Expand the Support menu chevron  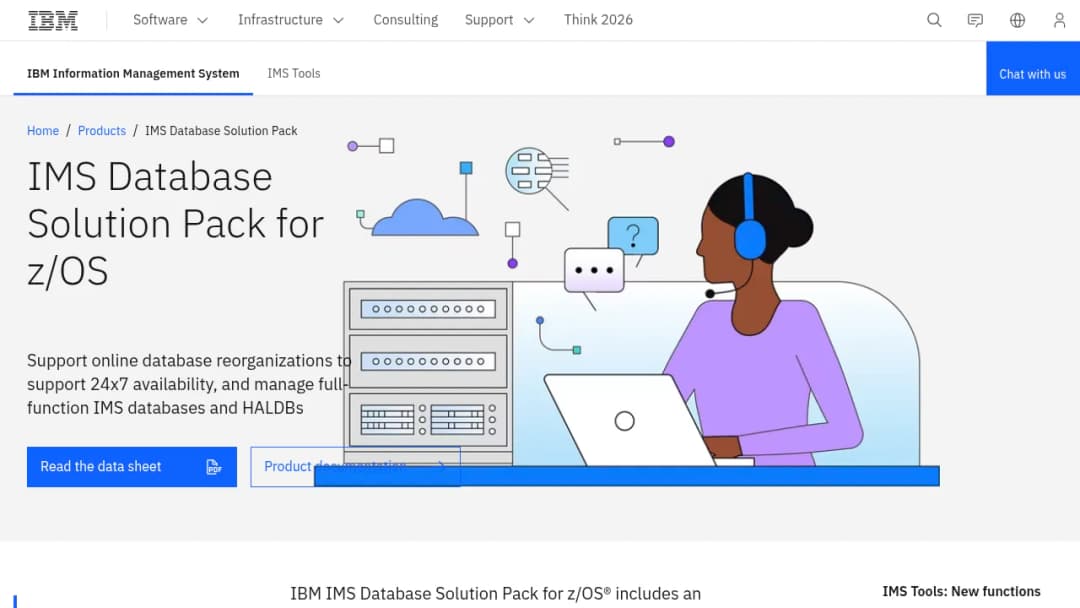(x=529, y=21)
